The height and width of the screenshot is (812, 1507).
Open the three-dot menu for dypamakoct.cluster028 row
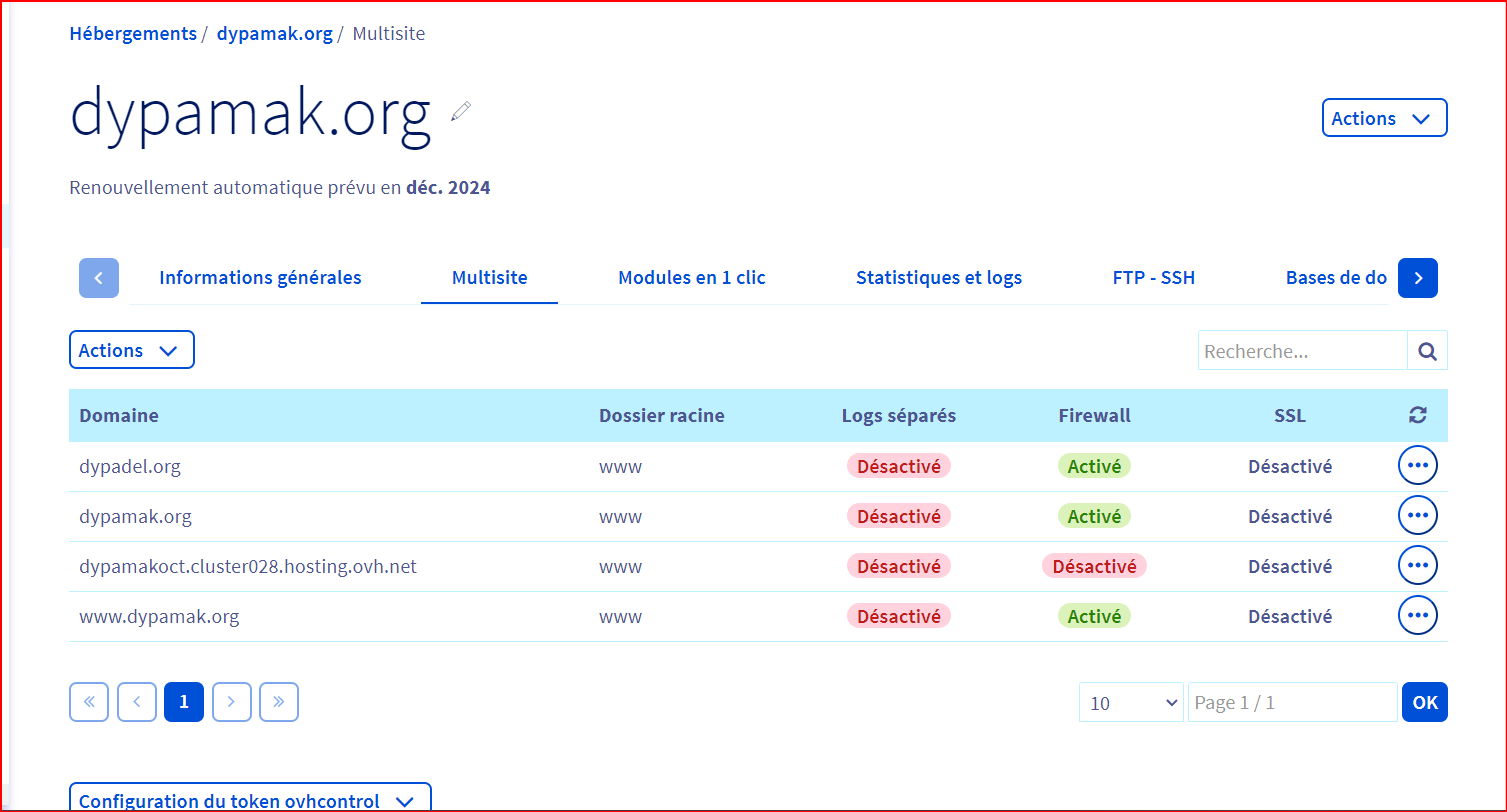1417,566
